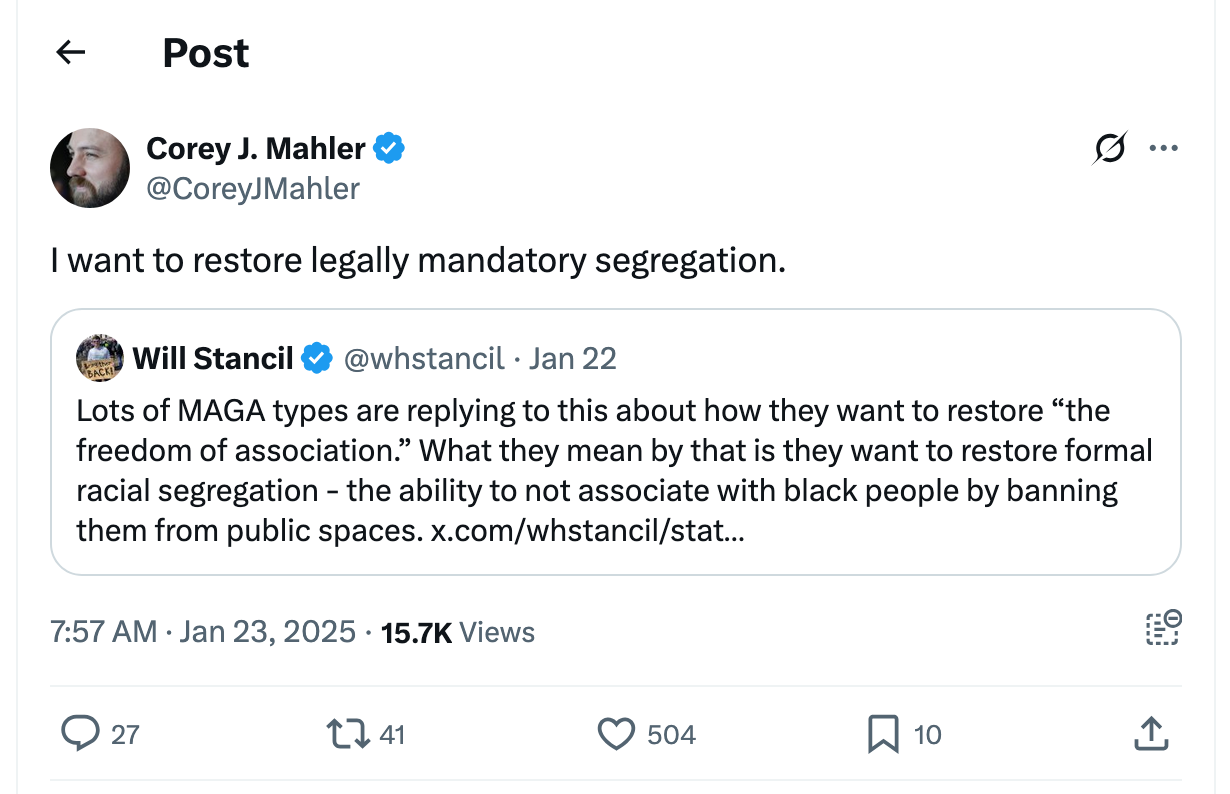Open Corey J. Mahler's profile picture
Viewport: 1230px width, 794px height.
90,168
